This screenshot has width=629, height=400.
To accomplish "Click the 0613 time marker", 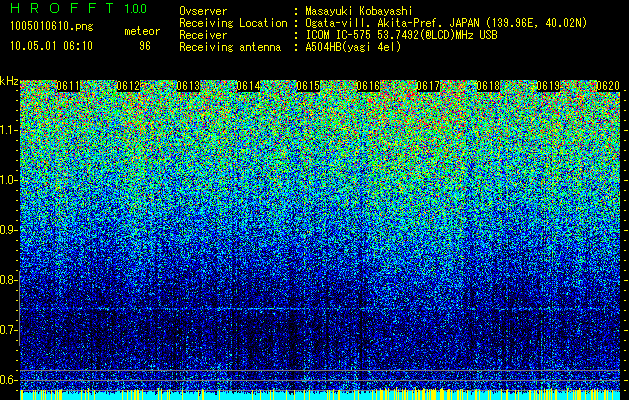I will point(189,86).
